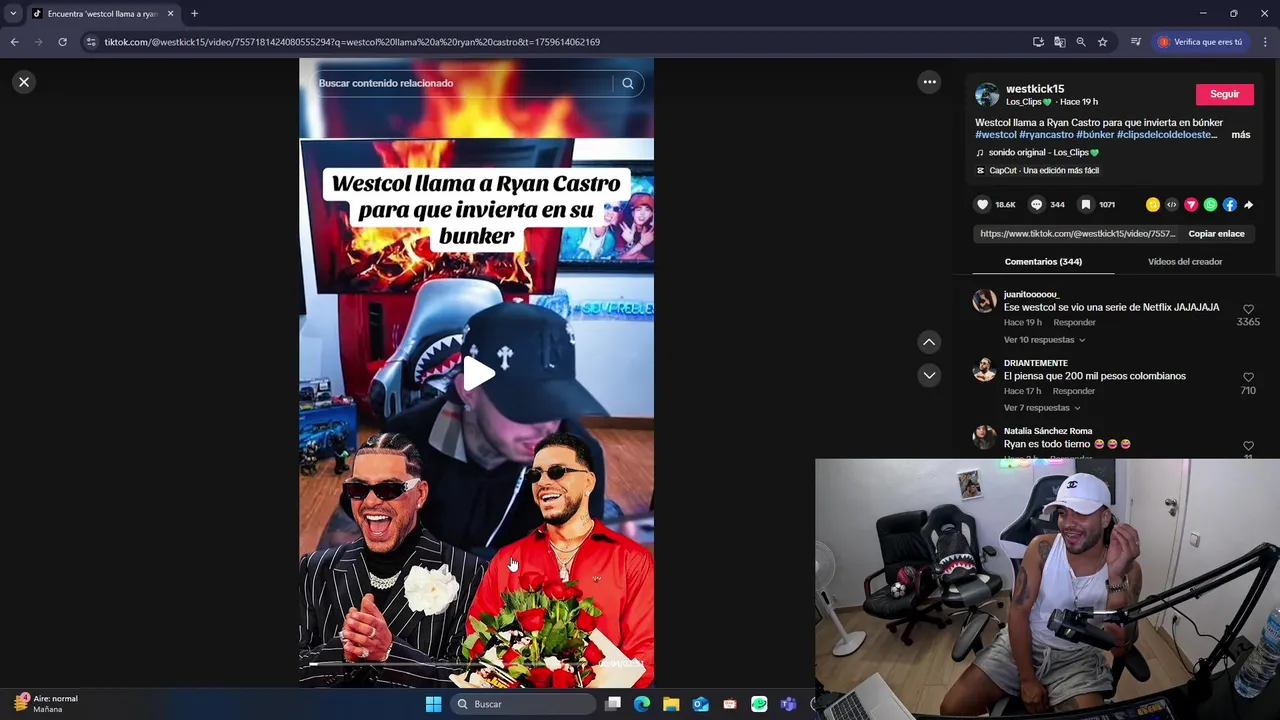Open the westkick15 username link
The width and height of the screenshot is (1280, 720).
(x=1035, y=89)
